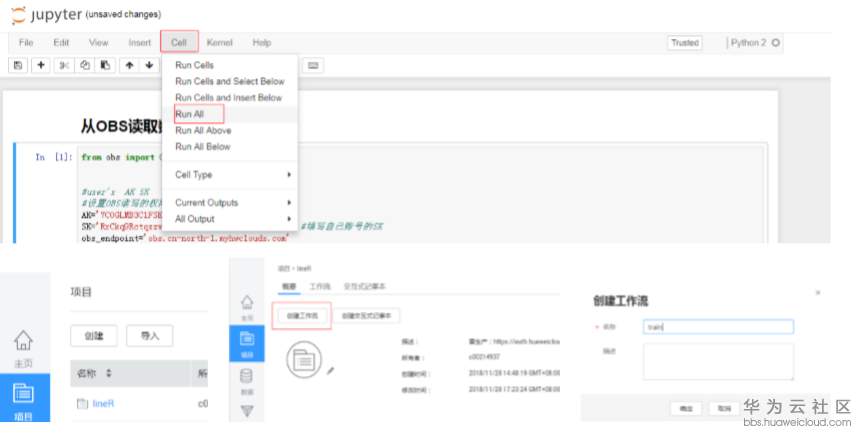Click the 创建交互式记事本 button
Image resolution: width=865 pixels, height=437 pixels.
point(366,316)
